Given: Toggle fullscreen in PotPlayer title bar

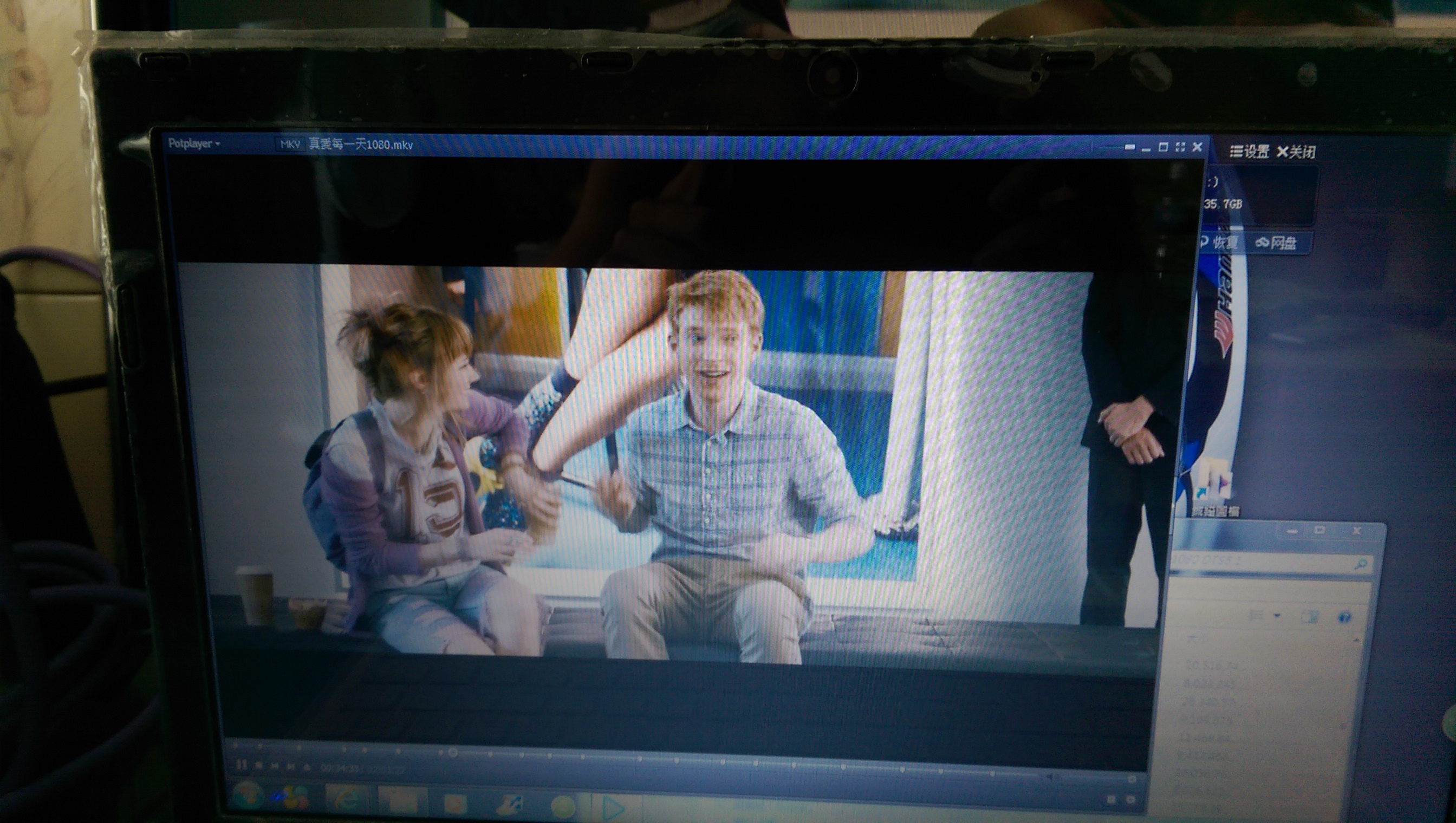Looking at the screenshot, I should pos(1180,147).
